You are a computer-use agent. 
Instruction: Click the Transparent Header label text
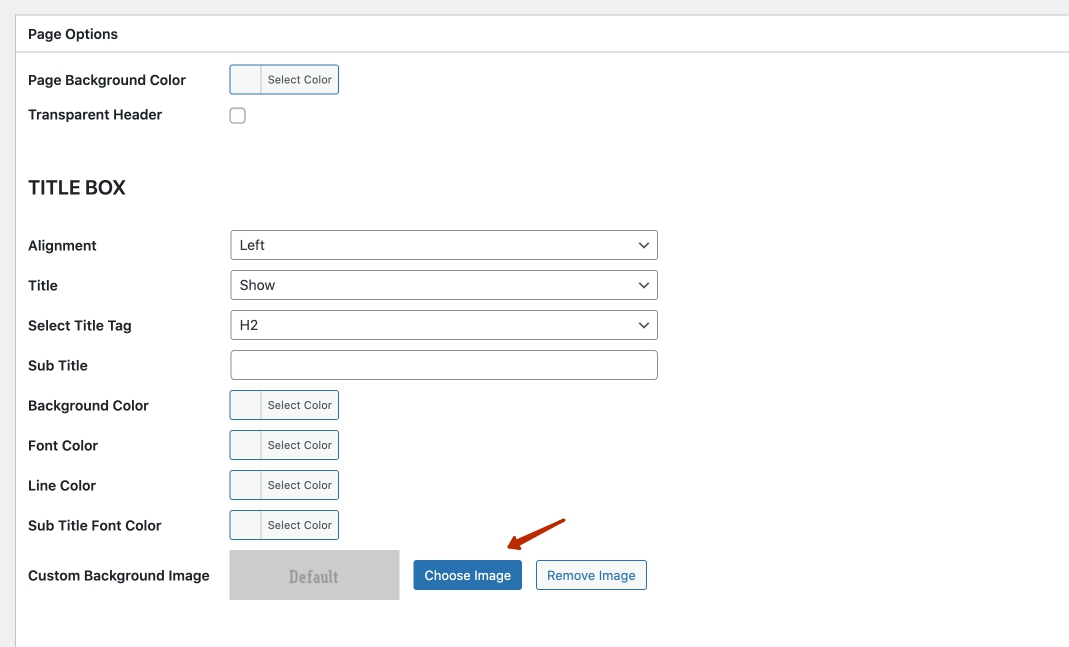[x=95, y=115]
